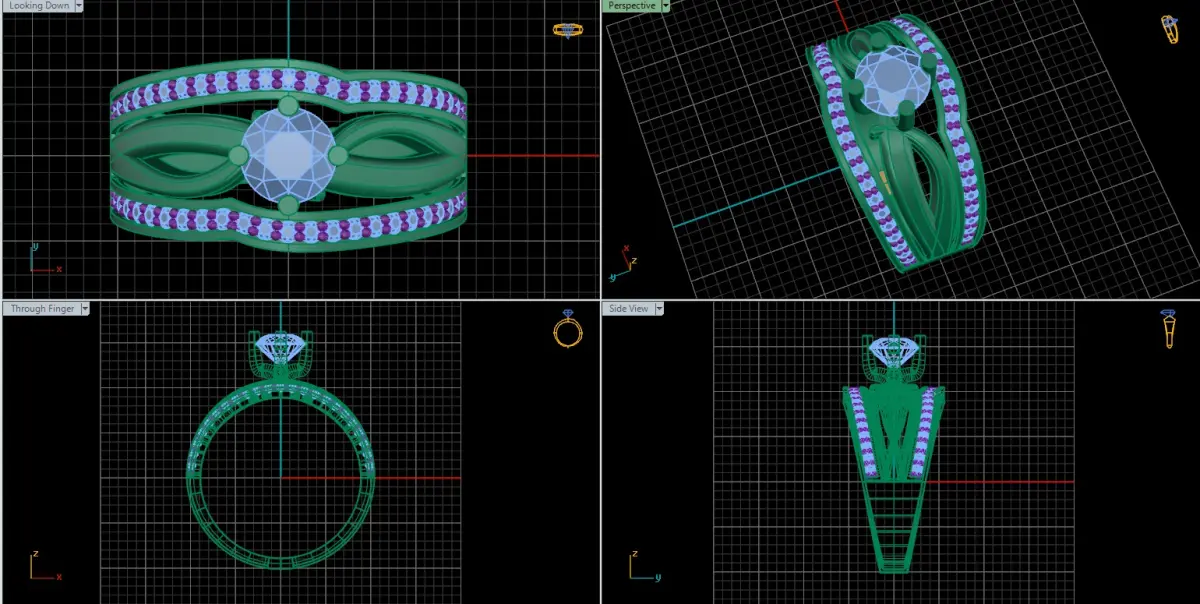Select the Looking Down viewport title
The image size is (1200, 604).
click(38, 5)
